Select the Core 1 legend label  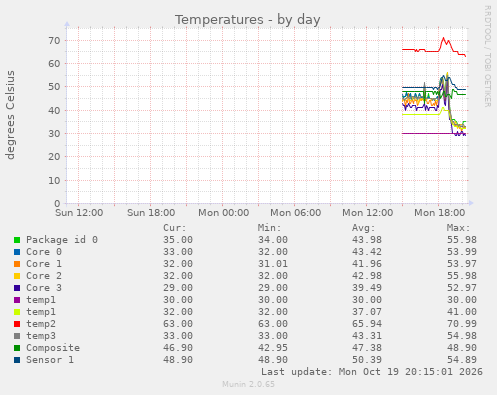point(44,264)
